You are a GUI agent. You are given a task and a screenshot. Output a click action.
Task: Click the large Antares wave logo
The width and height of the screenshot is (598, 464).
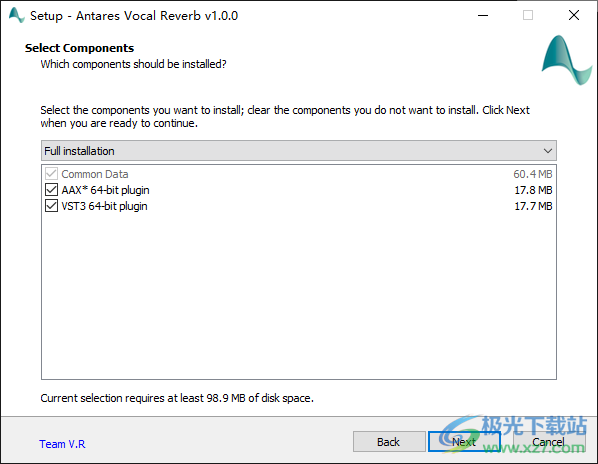(567, 60)
